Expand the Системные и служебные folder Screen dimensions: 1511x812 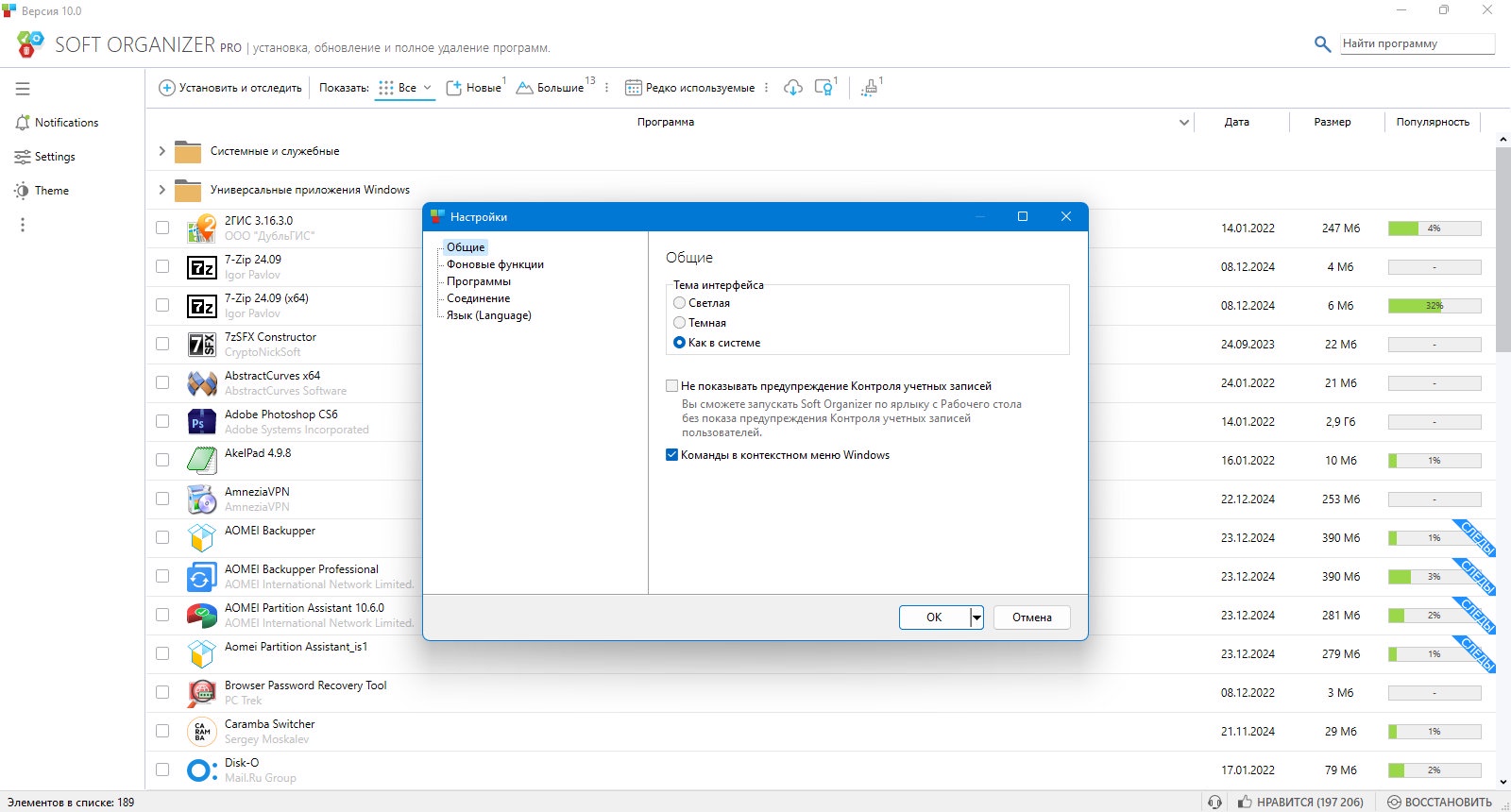(161, 151)
